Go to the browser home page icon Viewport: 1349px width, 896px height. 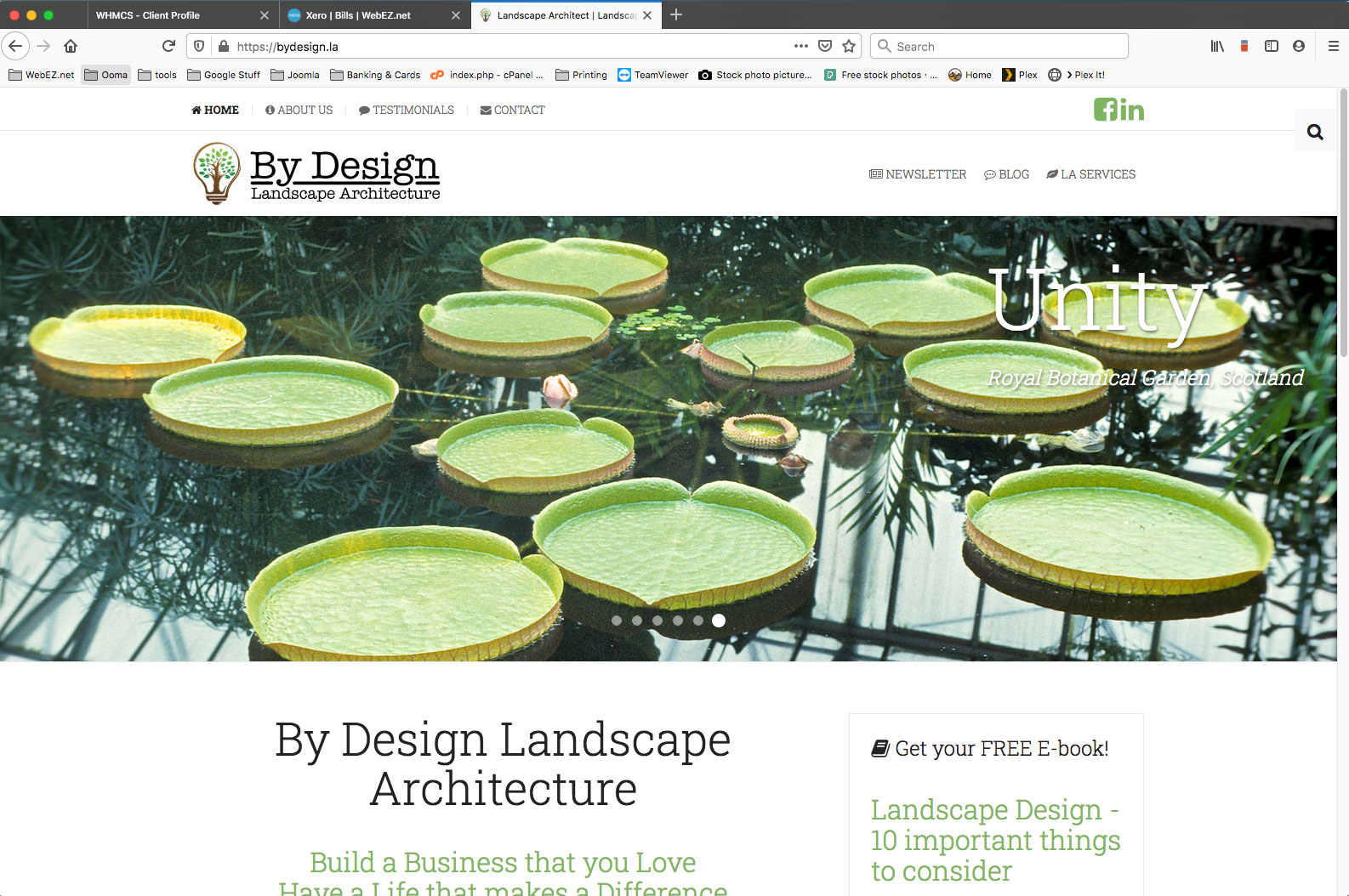point(71,46)
